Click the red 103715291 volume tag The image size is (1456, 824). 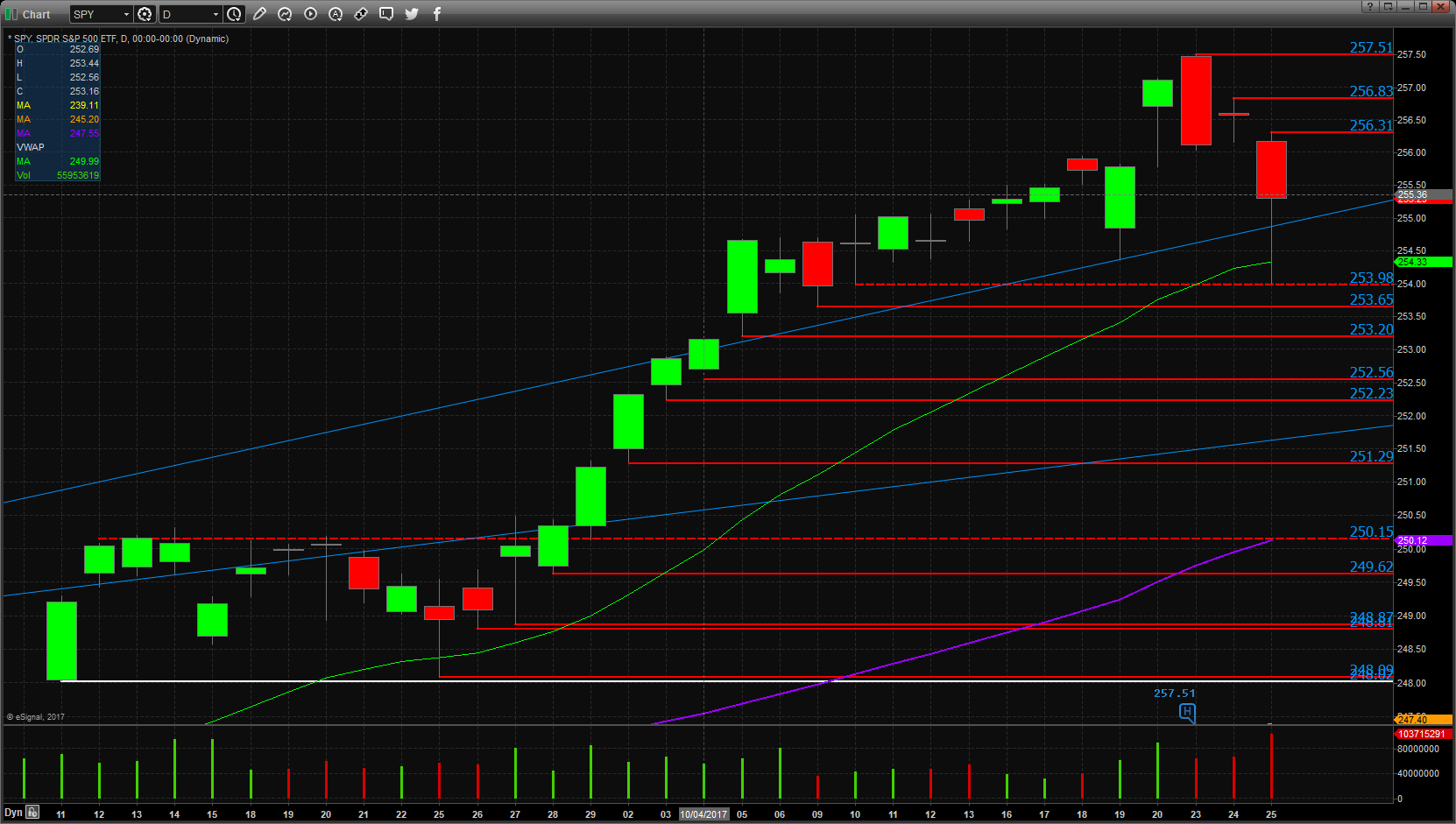pos(1423,734)
